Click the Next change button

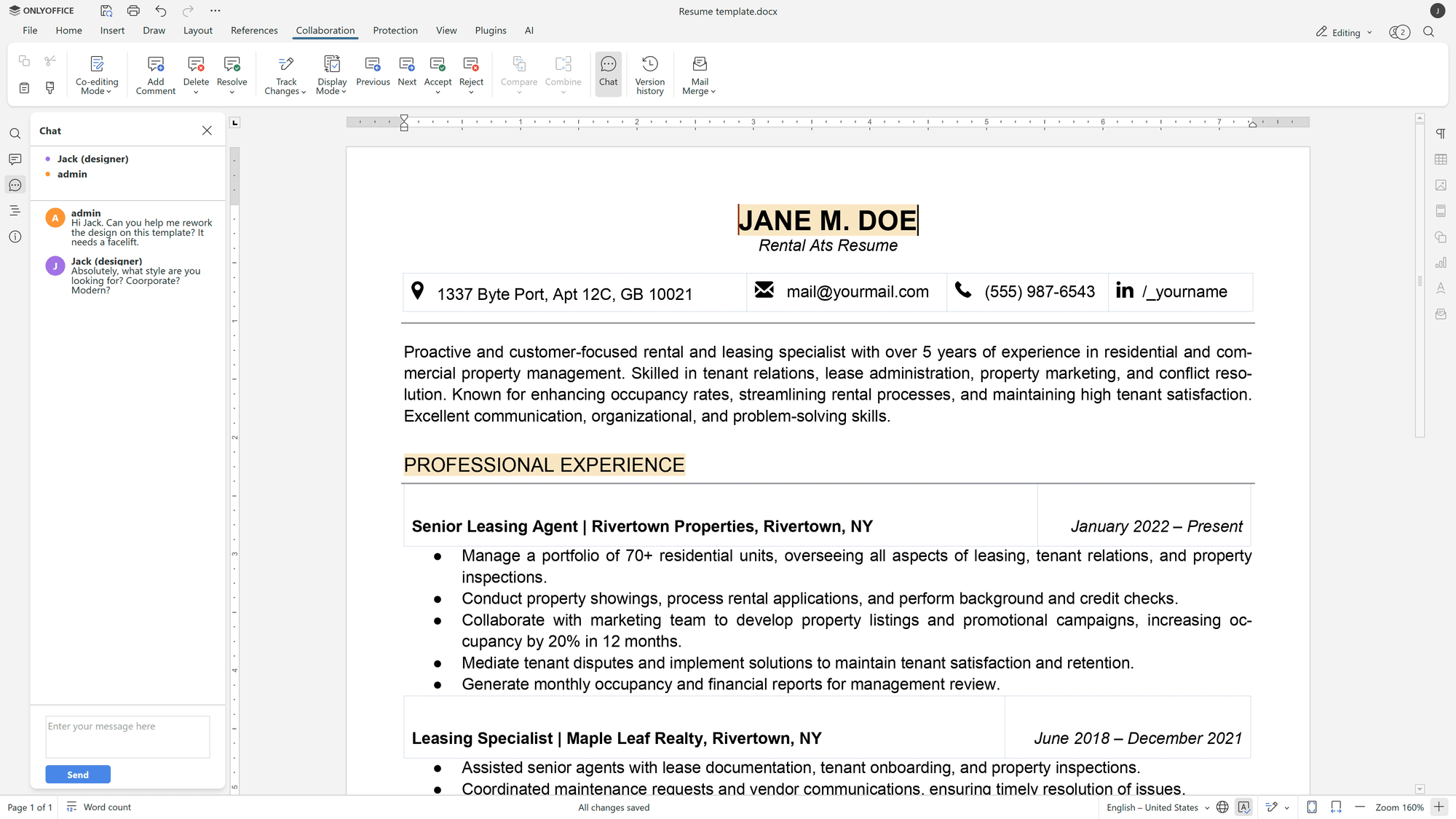pos(407,71)
